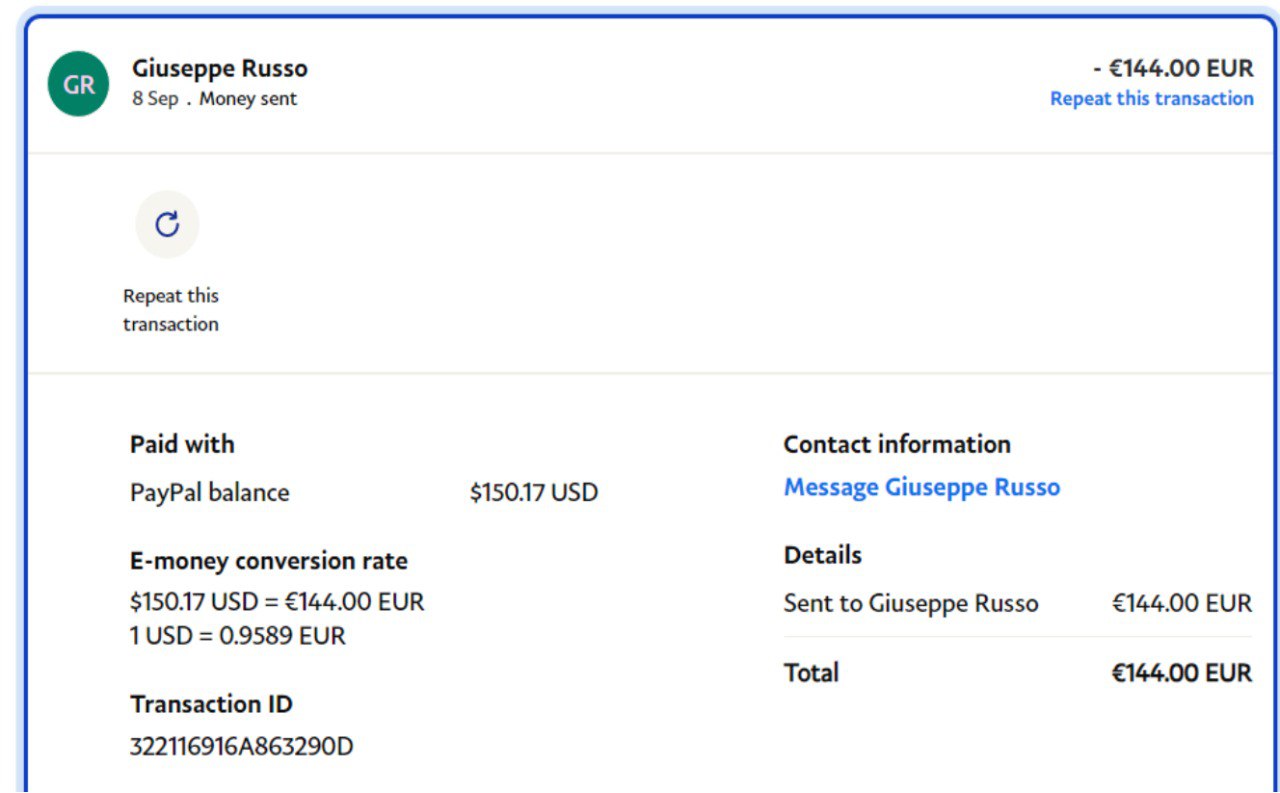Click the Details section heading
Screen dimensions: 1280x793
(x=822, y=555)
